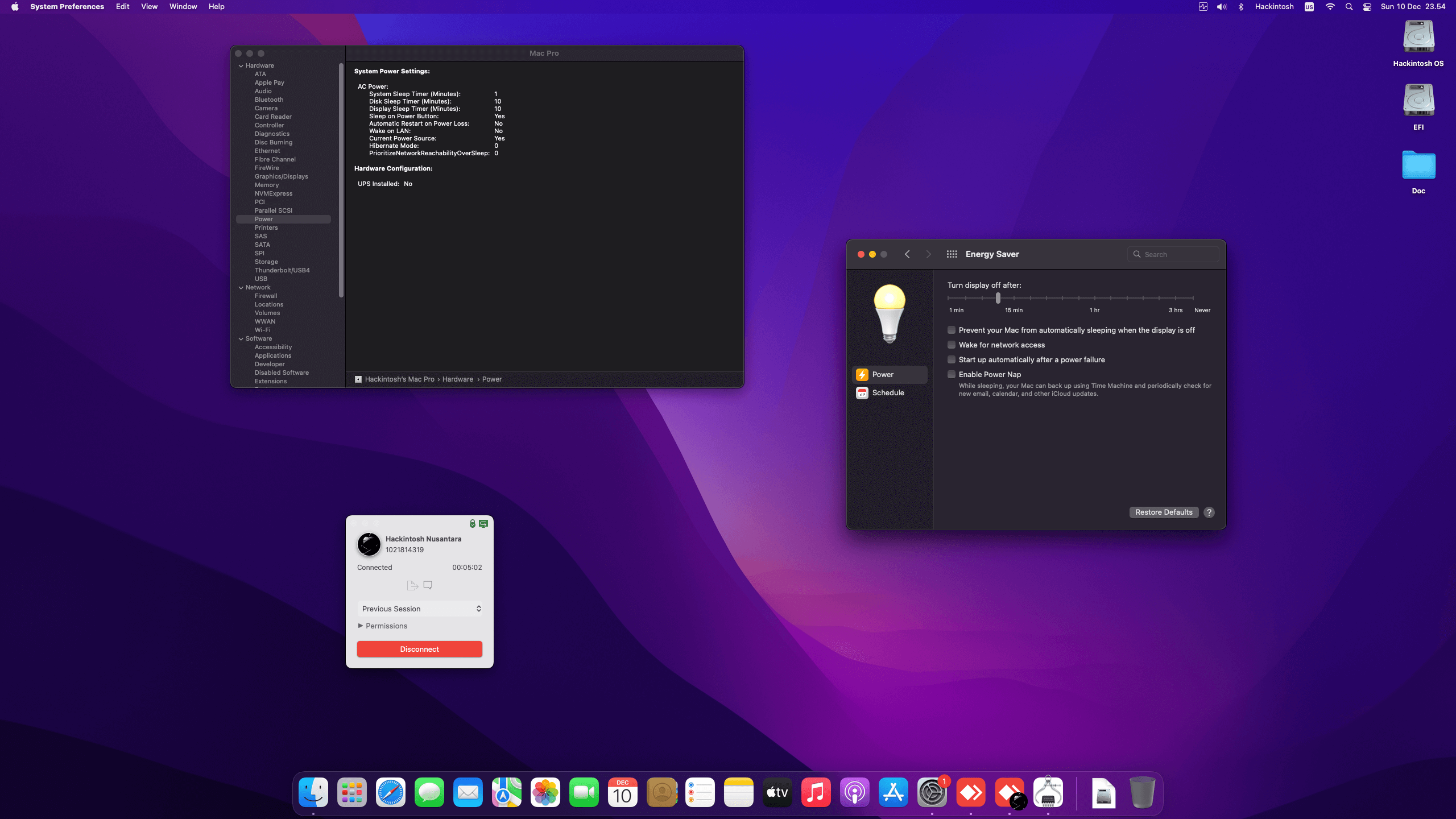1456x819 pixels.
Task: Open the System Preferences app menu
Action: [x=67, y=7]
